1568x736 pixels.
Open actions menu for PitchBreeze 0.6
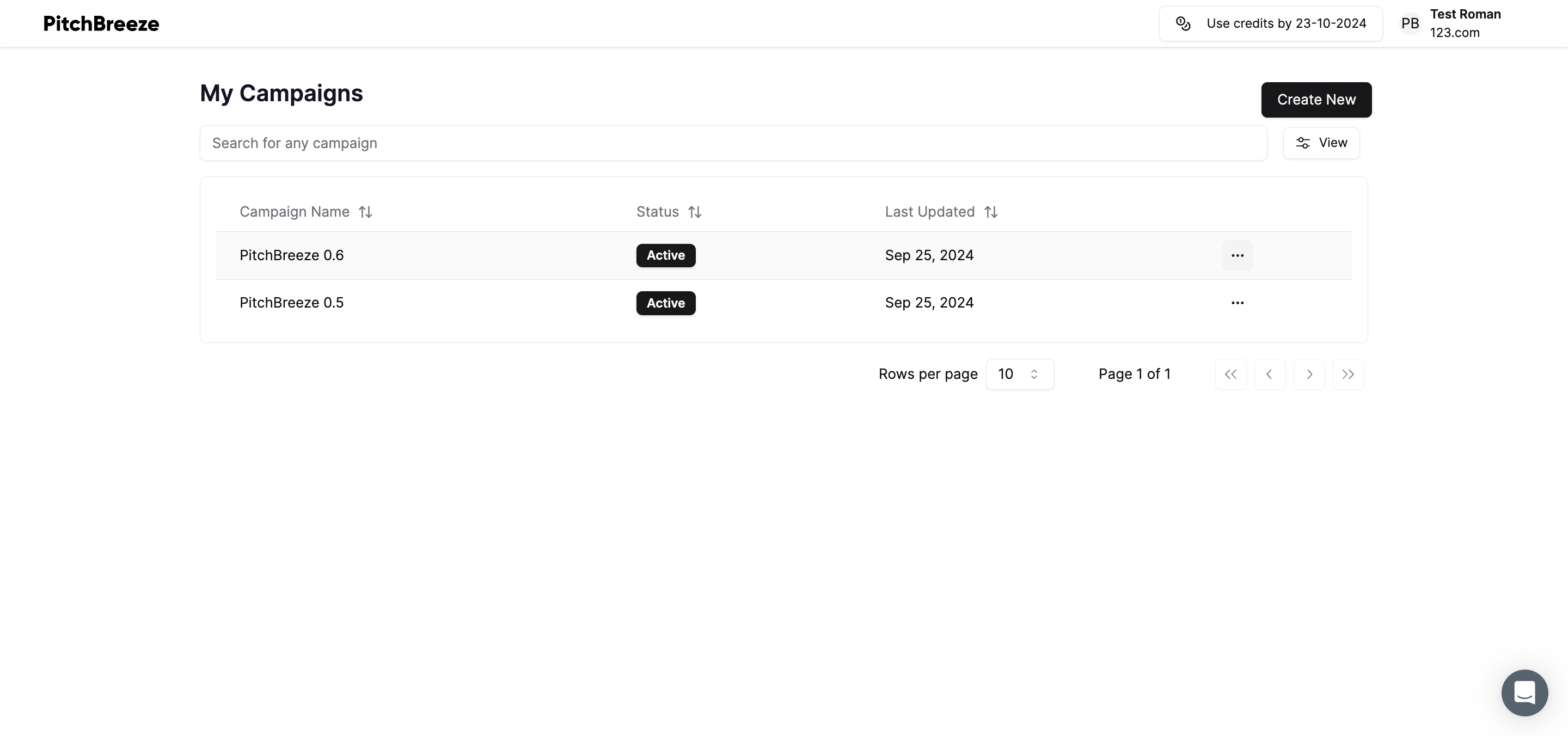coord(1238,256)
